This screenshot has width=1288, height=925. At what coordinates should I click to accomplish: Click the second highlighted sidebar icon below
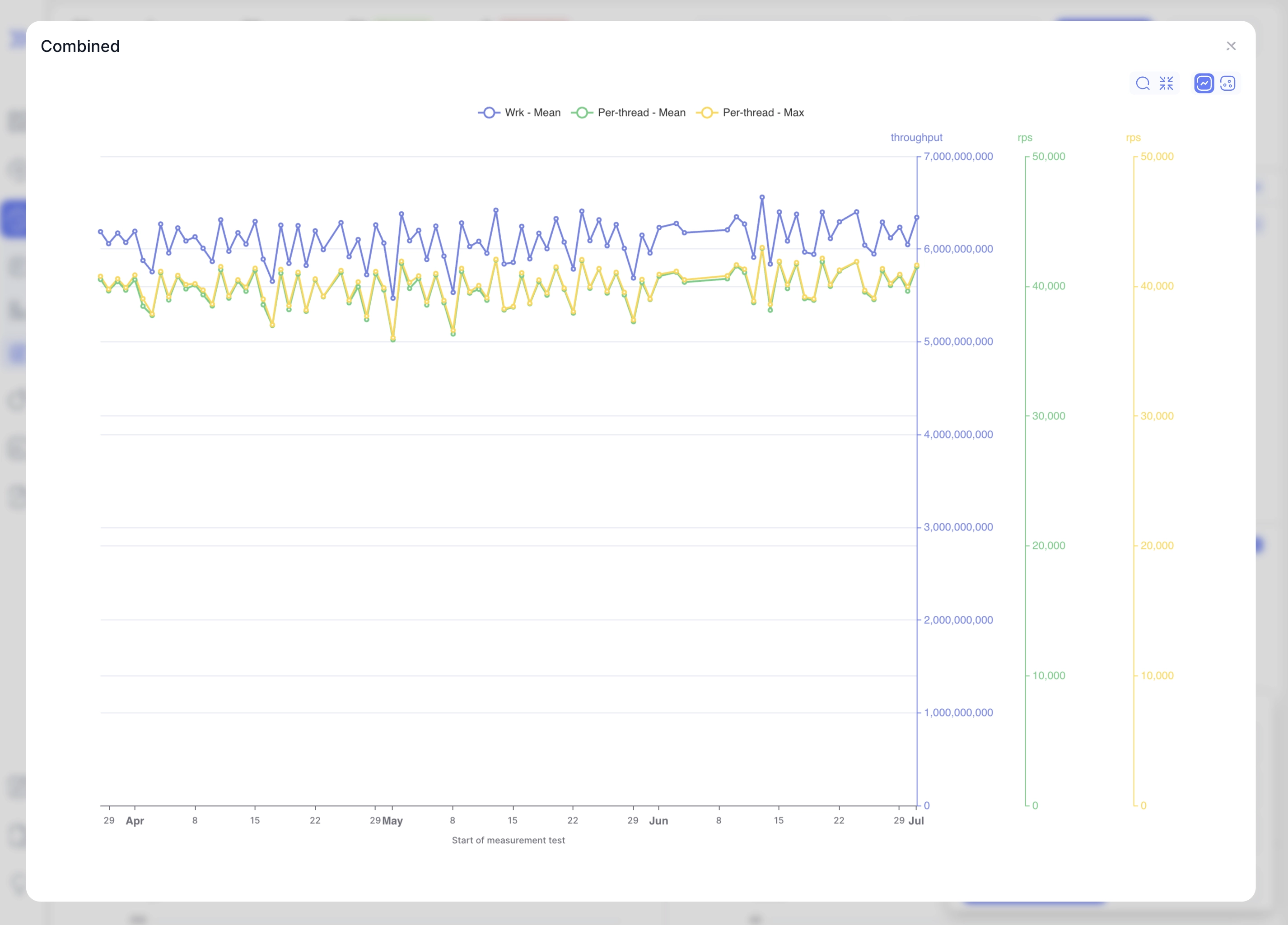click(x=14, y=353)
